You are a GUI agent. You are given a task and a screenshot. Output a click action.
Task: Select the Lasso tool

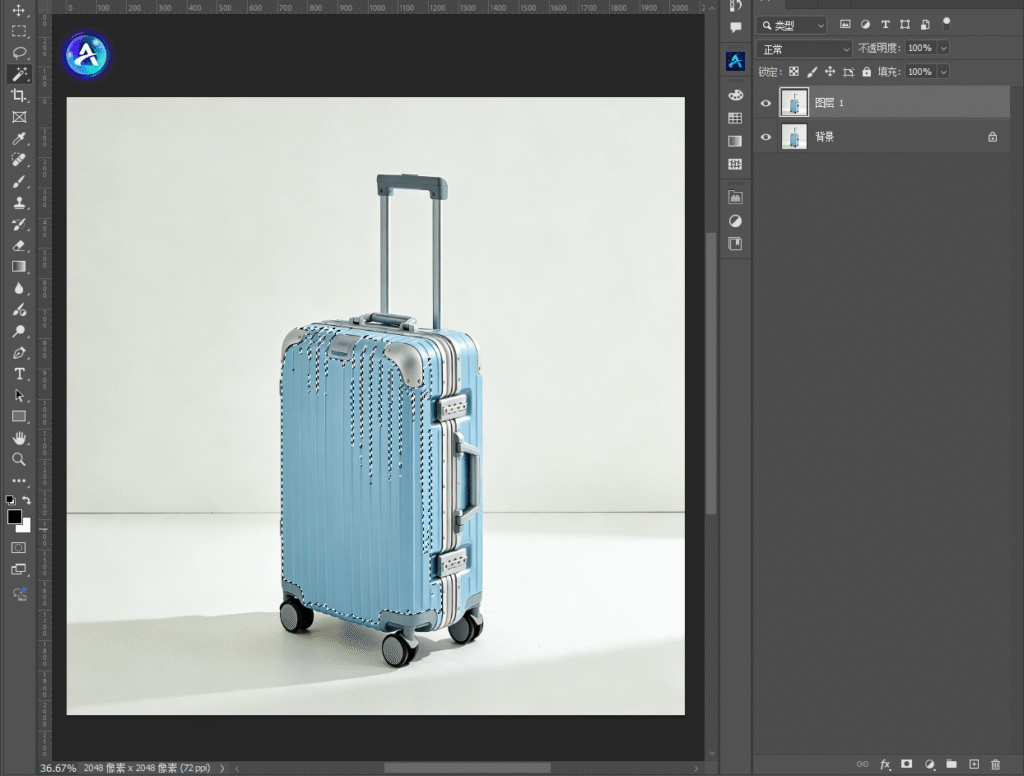(x=19, y=52)
